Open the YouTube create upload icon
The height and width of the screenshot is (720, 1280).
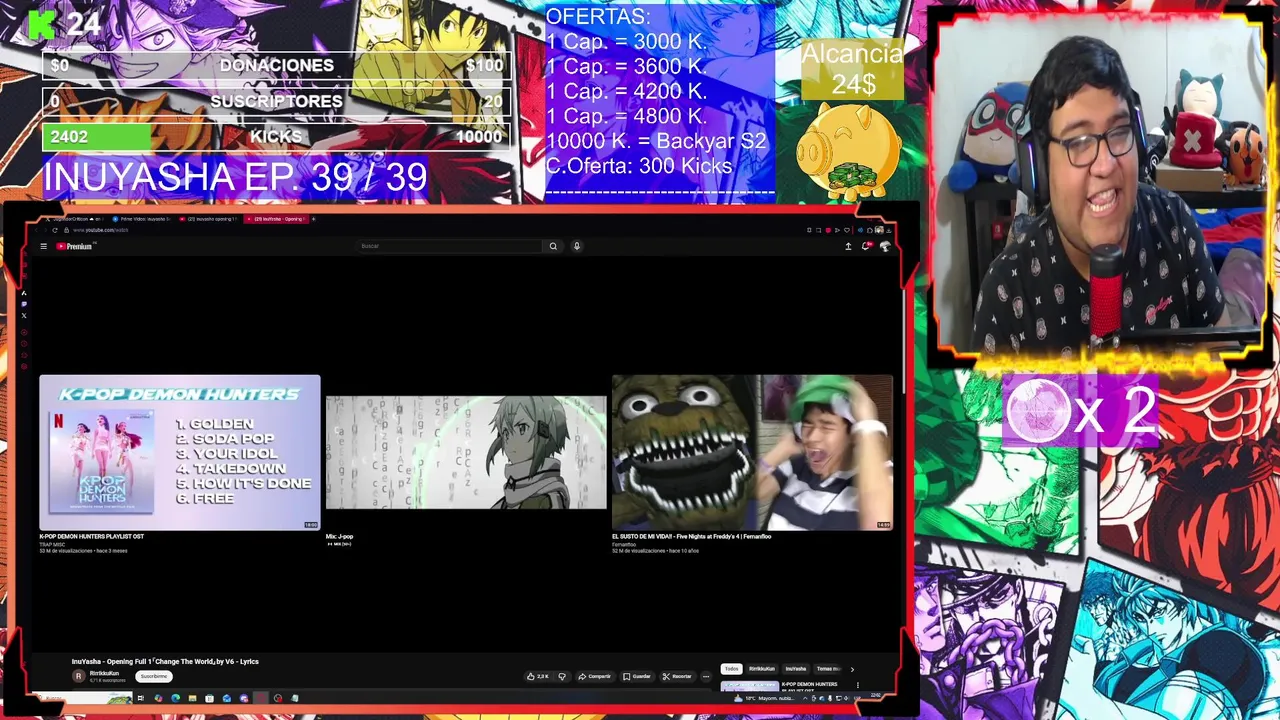point(848,246)
